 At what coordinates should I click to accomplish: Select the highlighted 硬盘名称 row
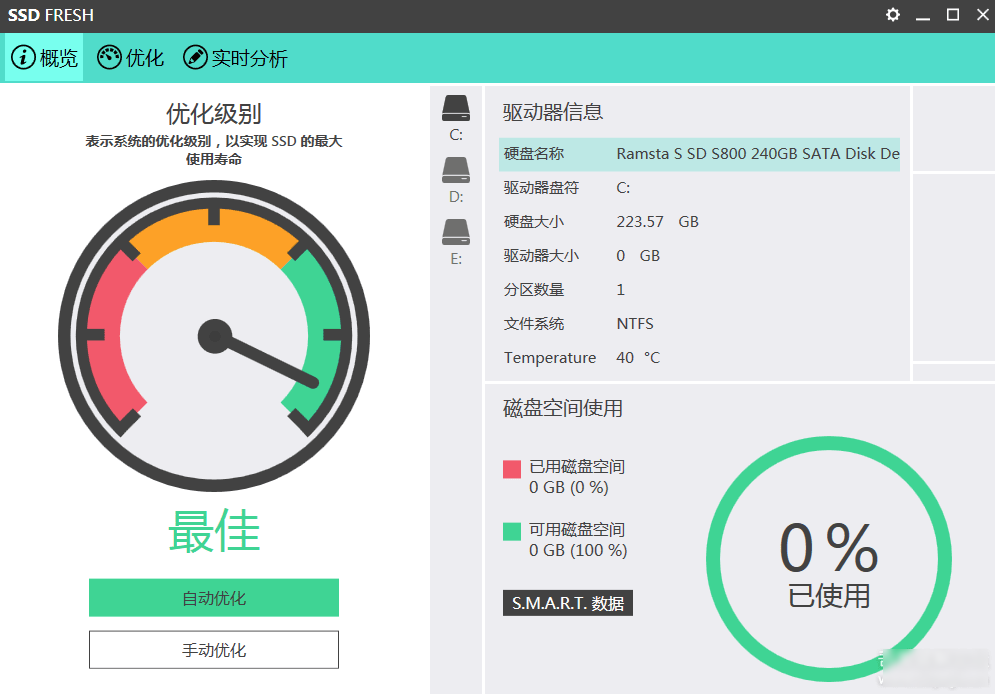700,153
